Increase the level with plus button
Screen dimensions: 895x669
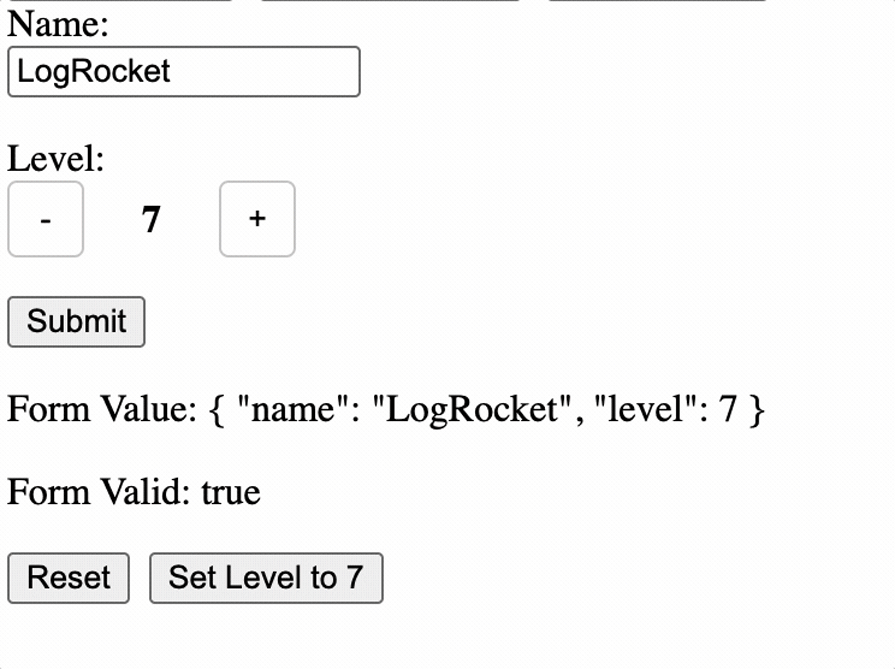[x=257, y=219]
